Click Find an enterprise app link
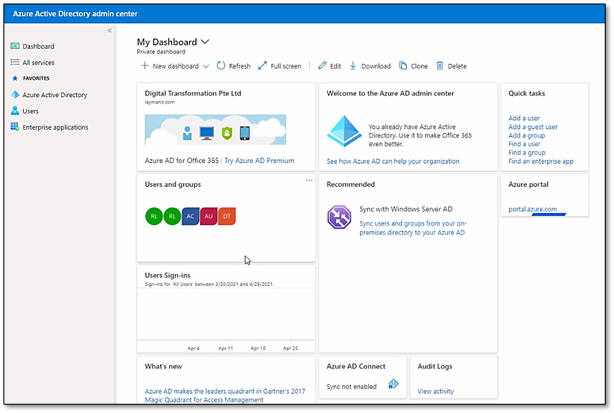The height and width of the screenshot is (413, 614). click(541, 161)
